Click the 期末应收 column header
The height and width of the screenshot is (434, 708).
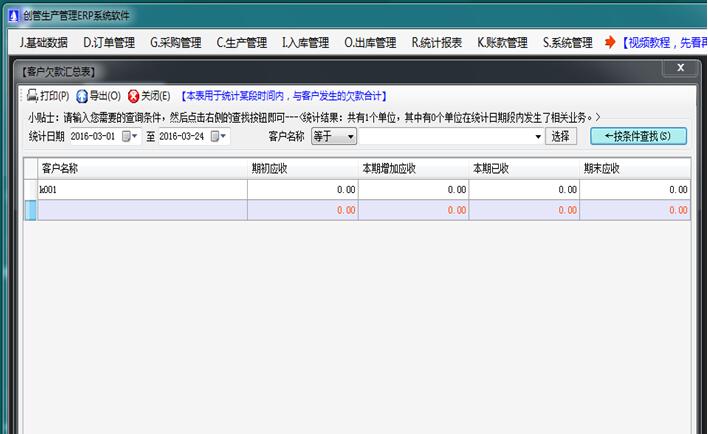[601, 168]
